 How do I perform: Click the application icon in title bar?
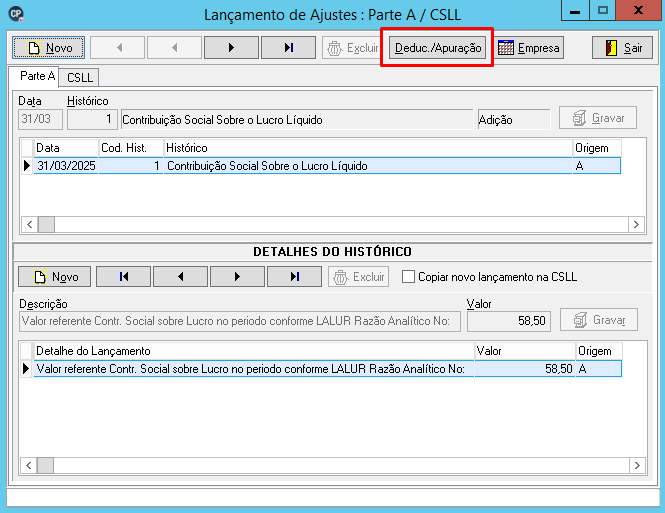[17, 14]
